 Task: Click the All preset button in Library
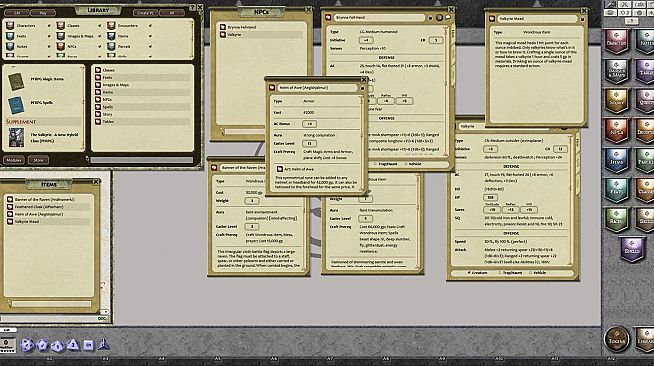click(171, 13)
